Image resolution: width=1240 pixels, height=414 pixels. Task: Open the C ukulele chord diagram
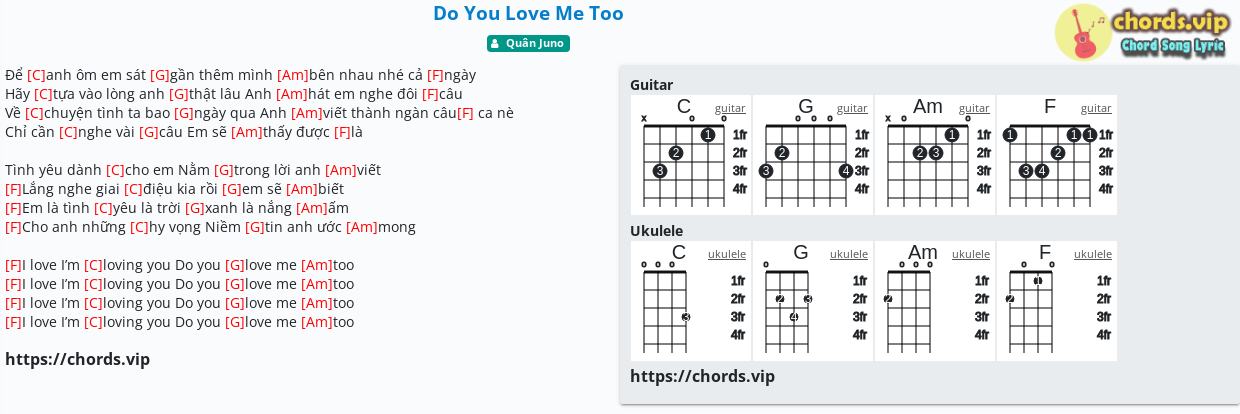click(x=692, y=301)
